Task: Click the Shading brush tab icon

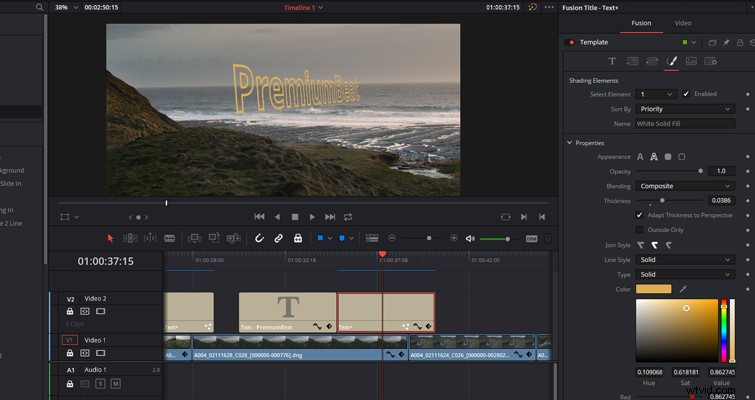Action: tap(671, 61)
